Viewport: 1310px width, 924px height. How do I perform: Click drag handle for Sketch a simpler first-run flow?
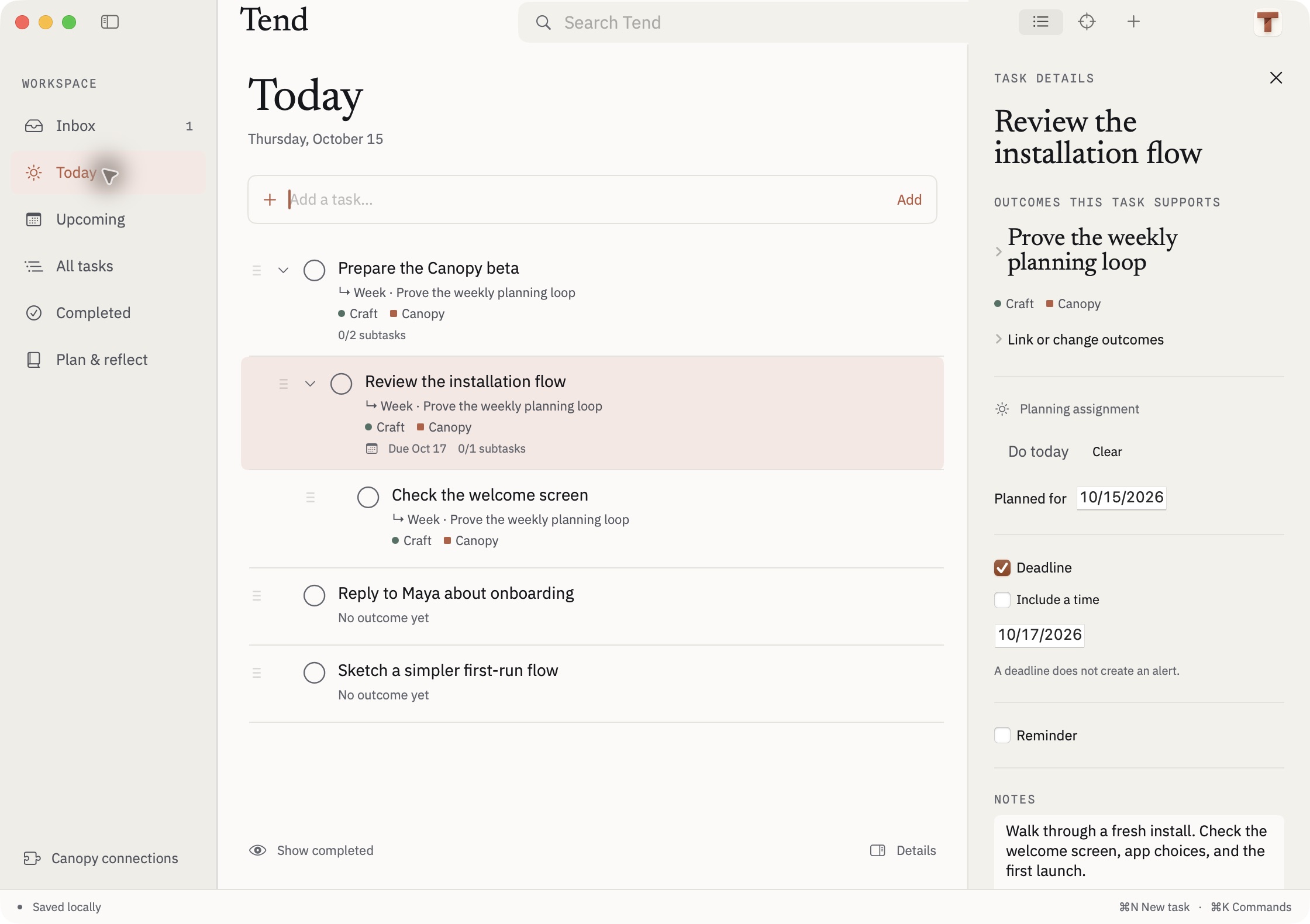coord(256,673)
